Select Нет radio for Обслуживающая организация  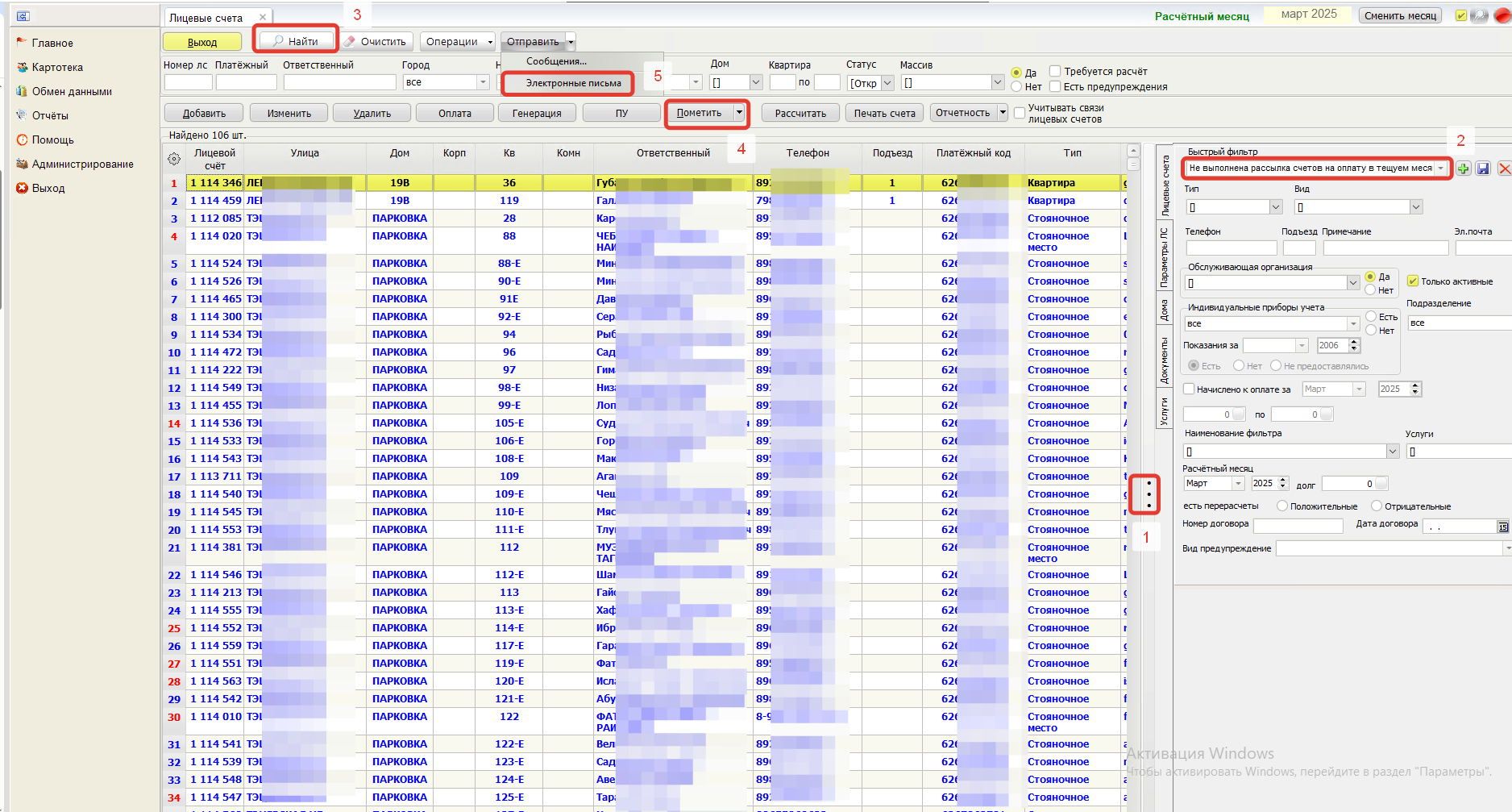pos(1370,290)
